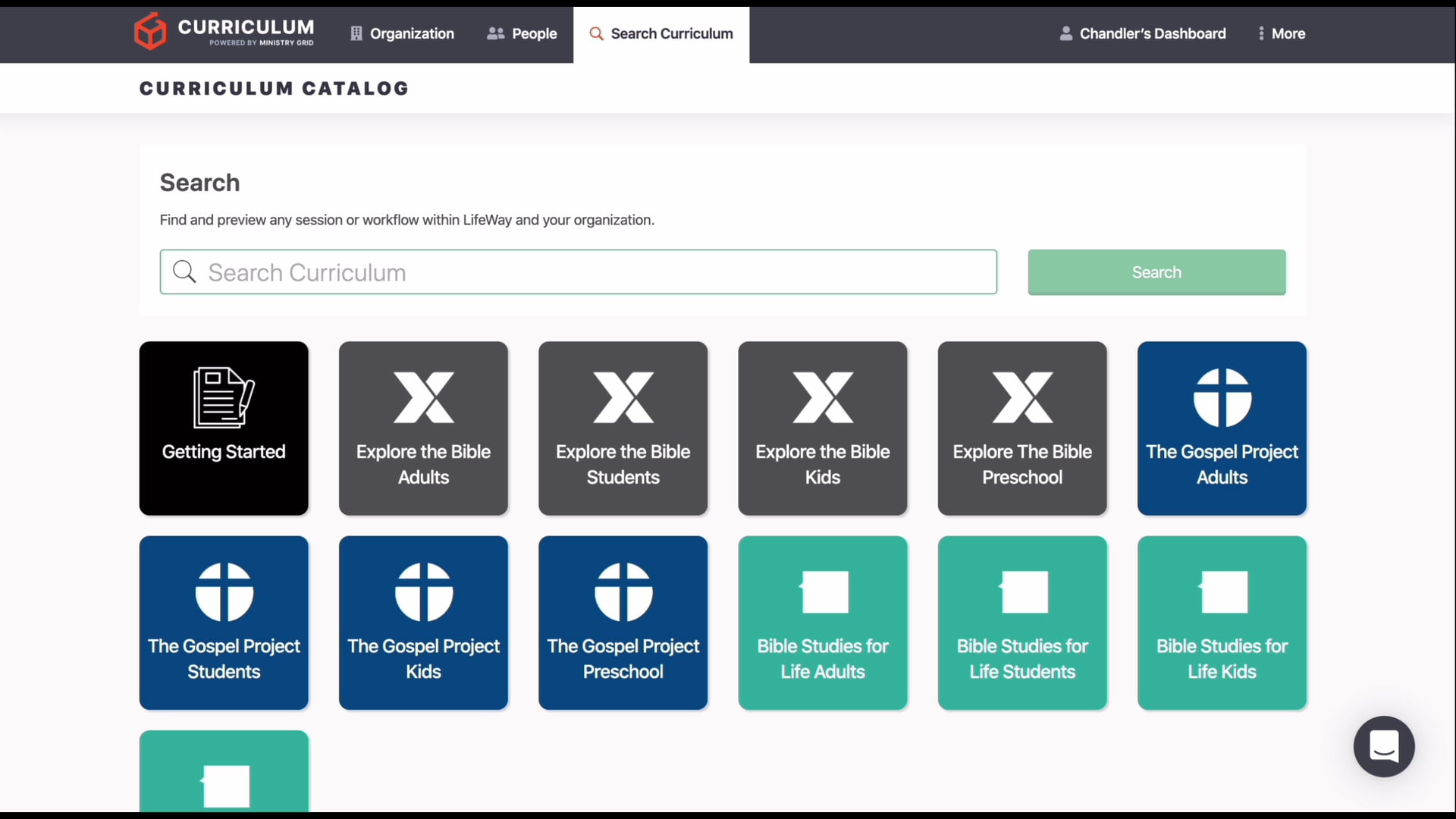Screen dimensions: 1456x819
Task: Open The Gospel Project Students
Action: pos(224,623)
